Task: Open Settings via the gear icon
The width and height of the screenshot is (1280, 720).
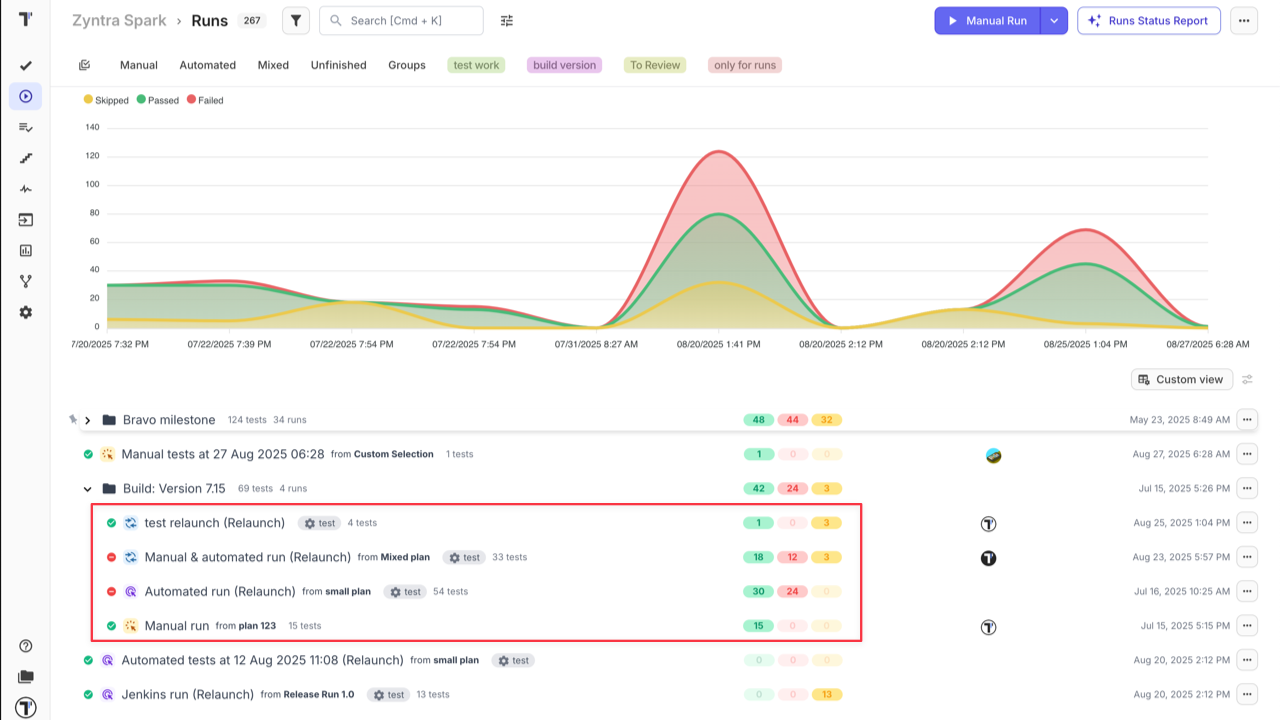Action: tap(25, 312)
